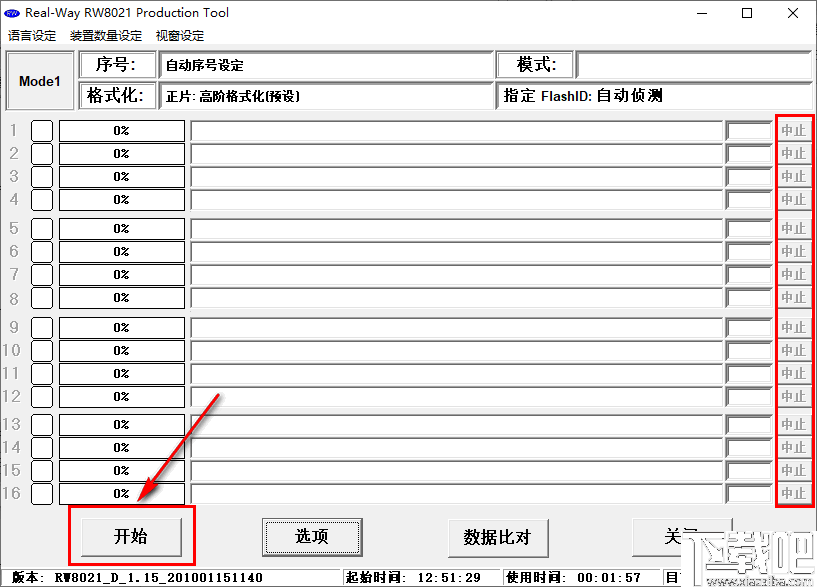Click the Real-Way logo in the title bar
817x587 pixels.
14,13
